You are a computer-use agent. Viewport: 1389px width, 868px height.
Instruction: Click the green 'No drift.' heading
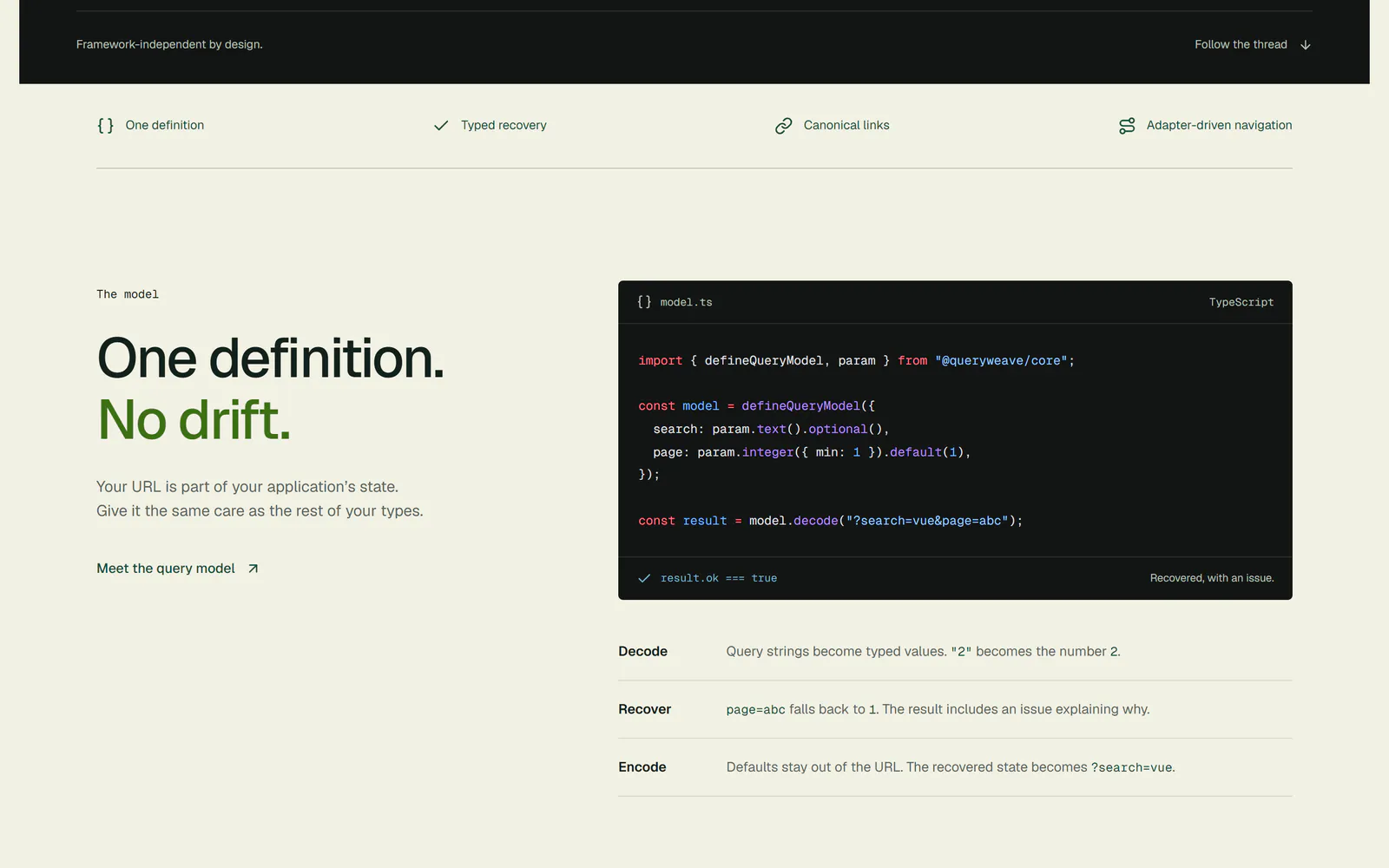tap(194, 420)
